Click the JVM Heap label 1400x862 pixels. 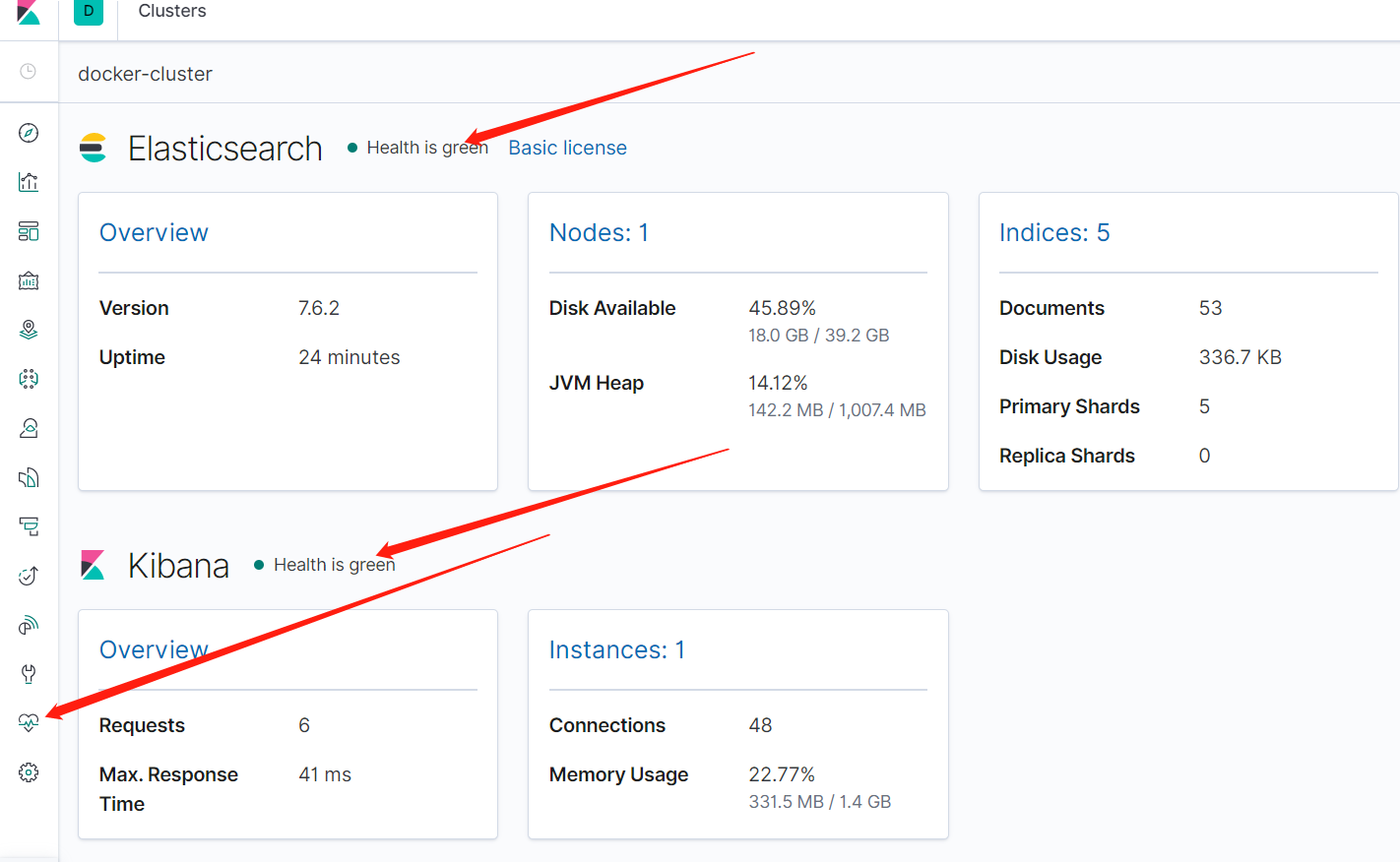(x=597, y=383)
